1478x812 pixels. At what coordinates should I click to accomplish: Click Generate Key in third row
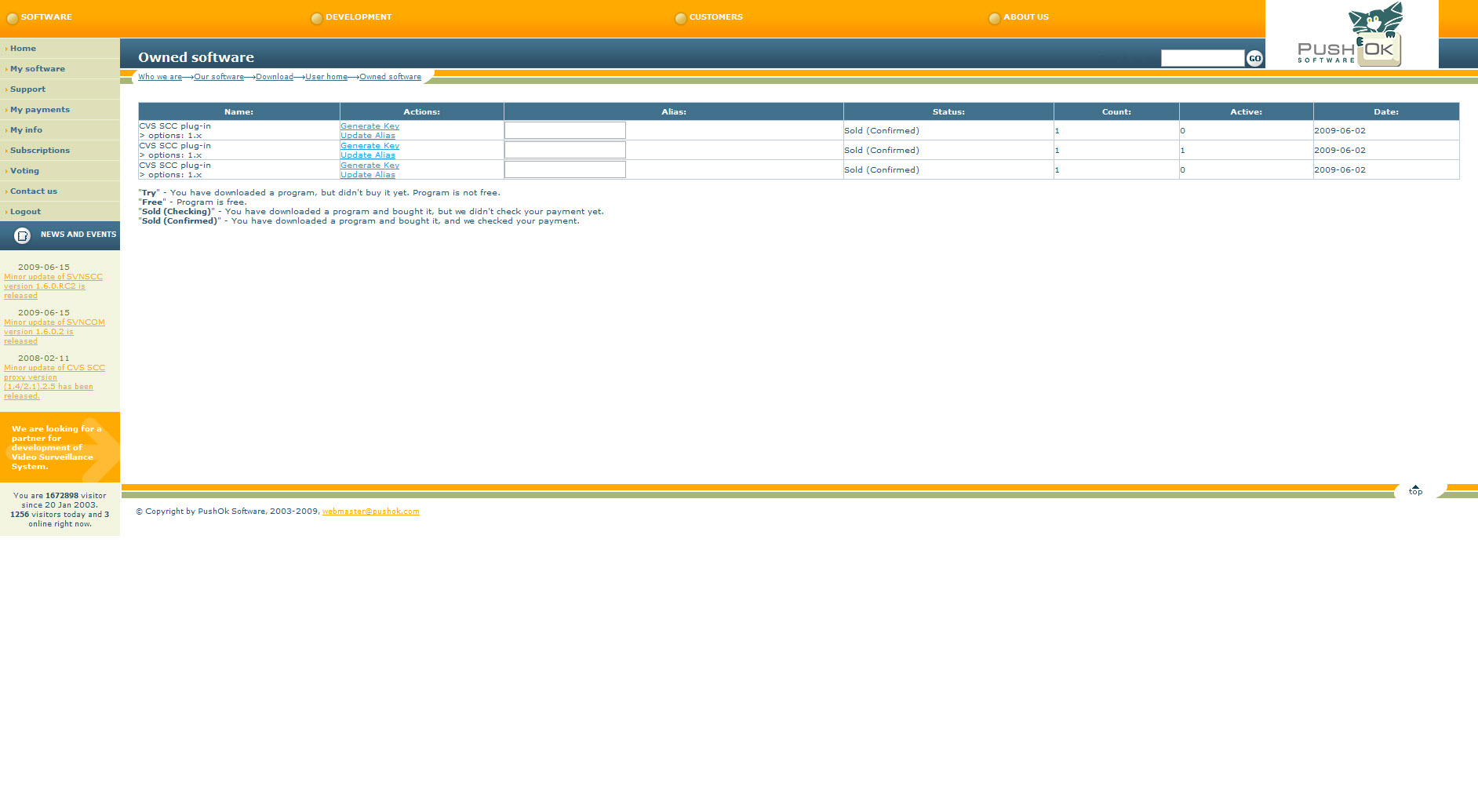tap(369, 166)
